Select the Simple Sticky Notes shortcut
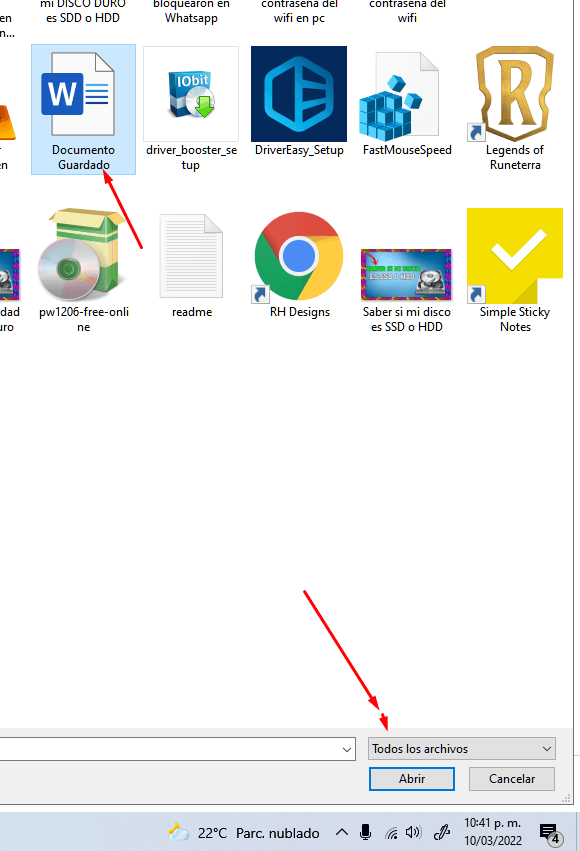The height and width of the screenshot is (851, 580). (x=515, y=270)
